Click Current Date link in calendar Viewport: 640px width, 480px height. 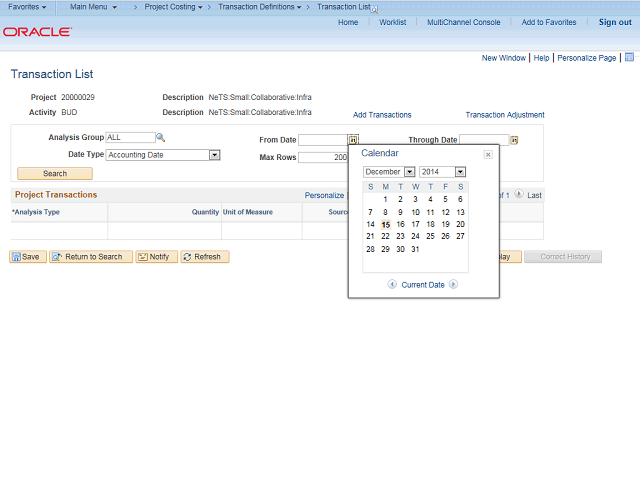423,285
